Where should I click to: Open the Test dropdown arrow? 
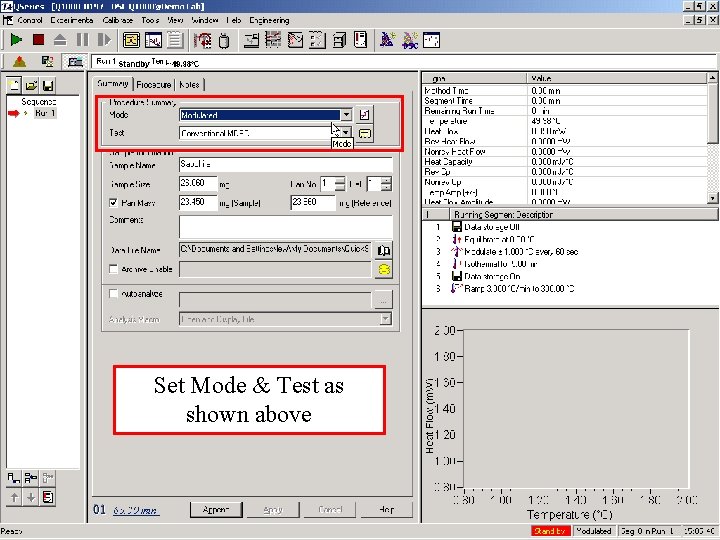(346, 133)
